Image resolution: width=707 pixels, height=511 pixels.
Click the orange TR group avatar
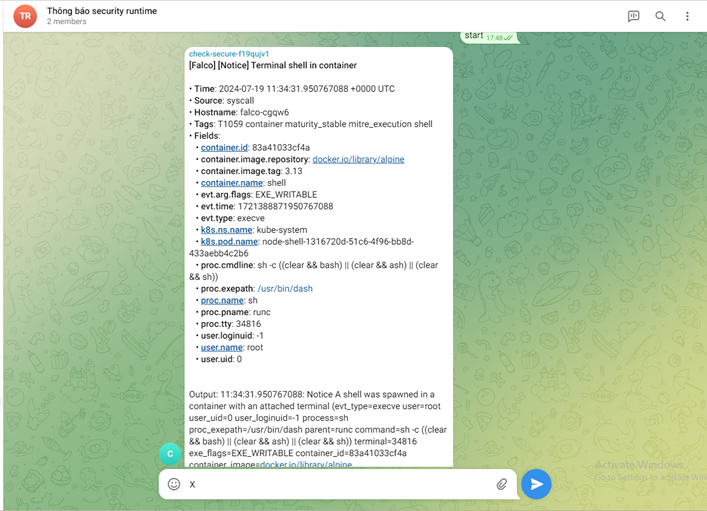point(26,16)
